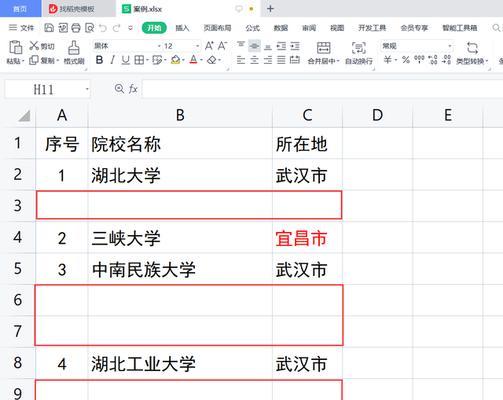
Task: Open the fill color dropdown arrow
Action: click(183, 60)
